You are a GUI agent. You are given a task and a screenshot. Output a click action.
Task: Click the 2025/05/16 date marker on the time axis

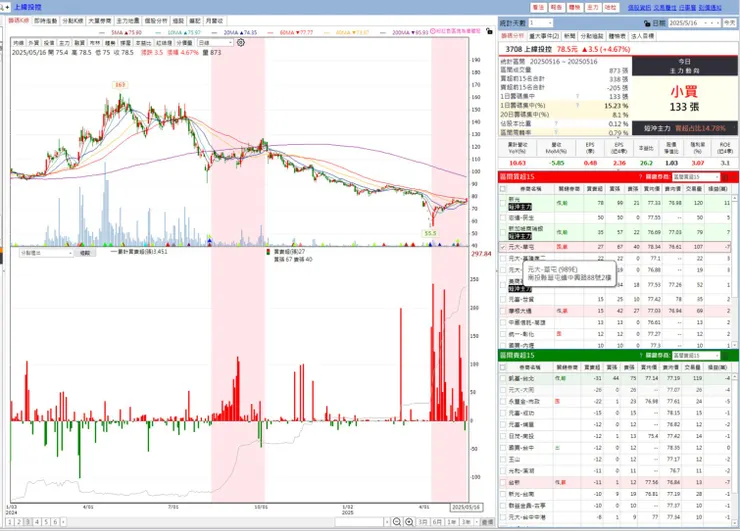pos(466,507)
